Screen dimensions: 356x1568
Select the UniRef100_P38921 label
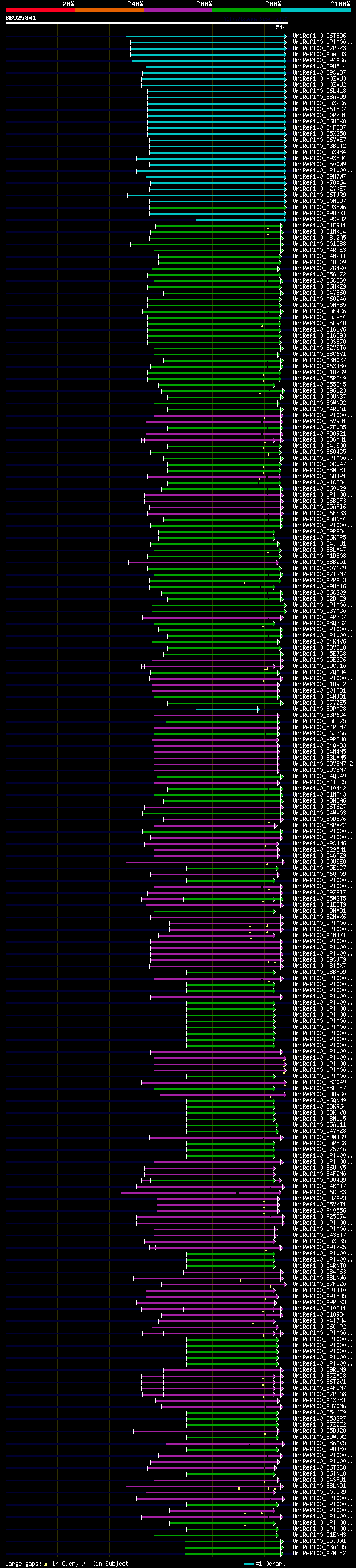click(x=319, y=433)
